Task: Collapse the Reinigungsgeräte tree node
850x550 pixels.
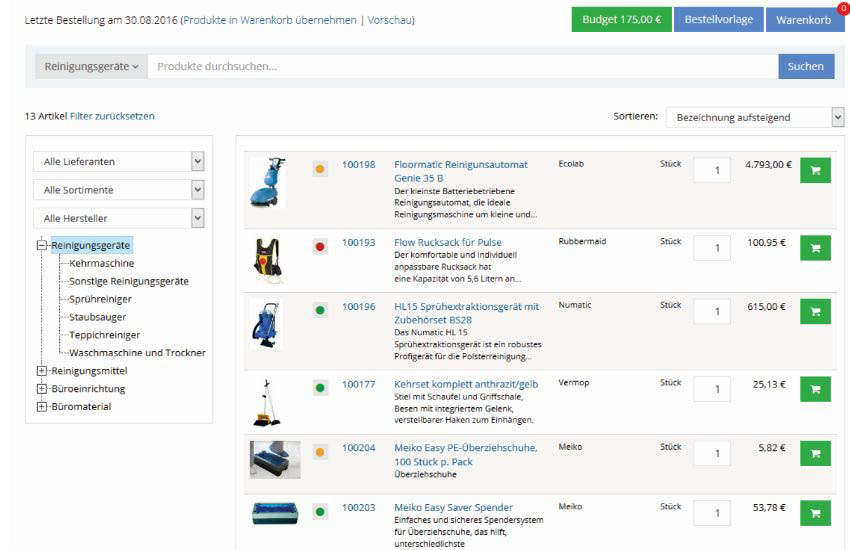Action: [42, 245]
